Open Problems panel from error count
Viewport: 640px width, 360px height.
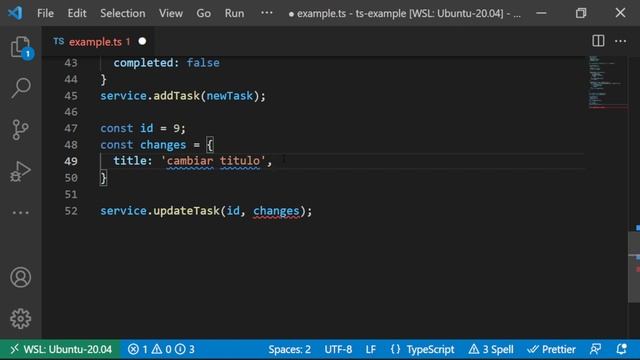161,349
